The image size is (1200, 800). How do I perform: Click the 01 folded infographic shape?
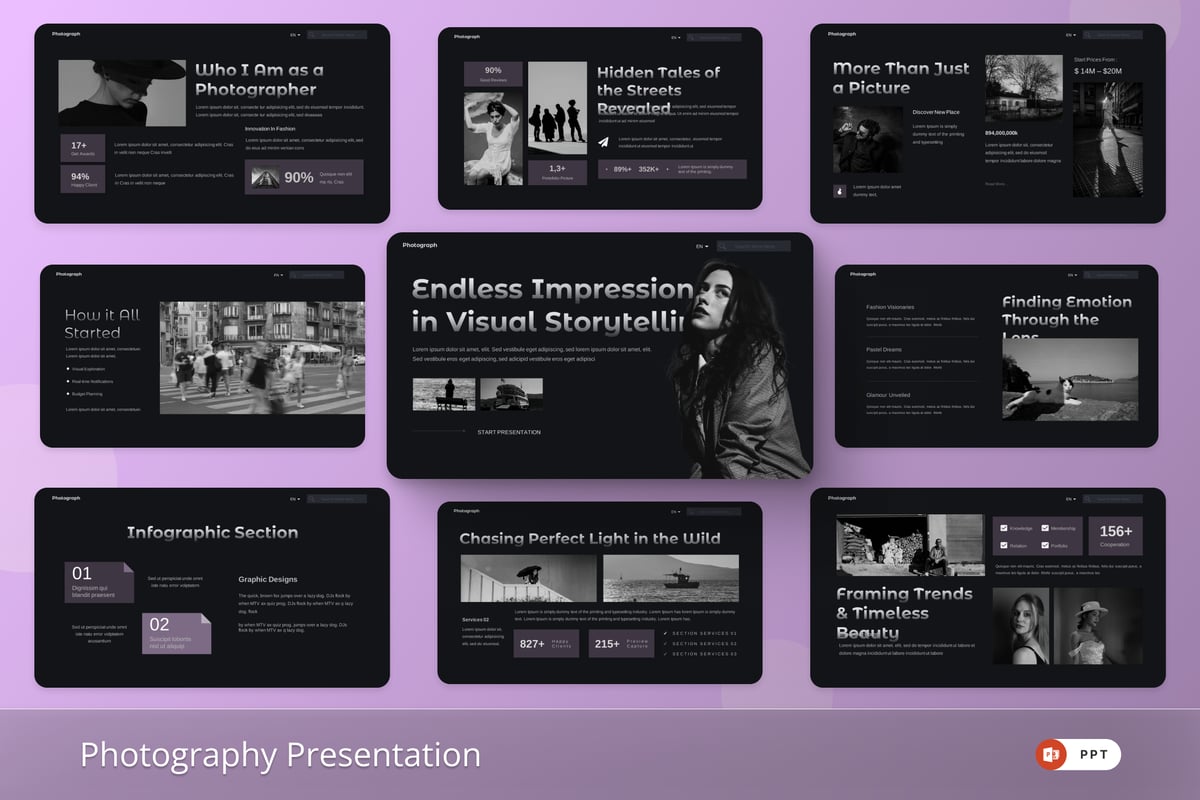coord(99,582)
